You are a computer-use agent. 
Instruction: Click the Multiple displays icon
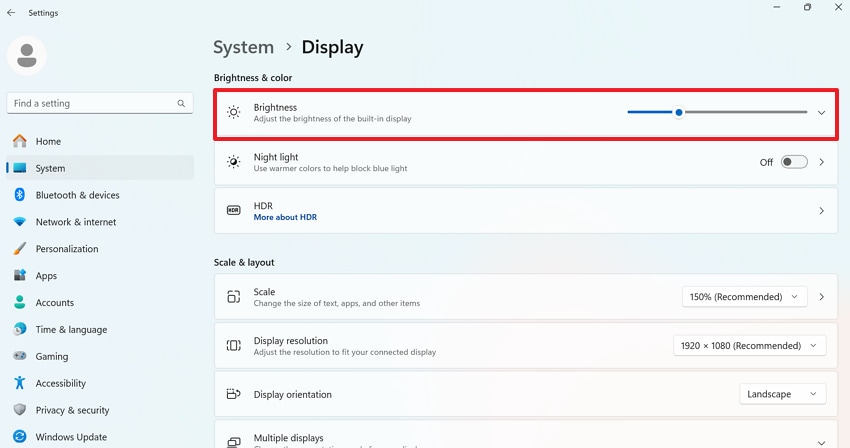point(234,442)
